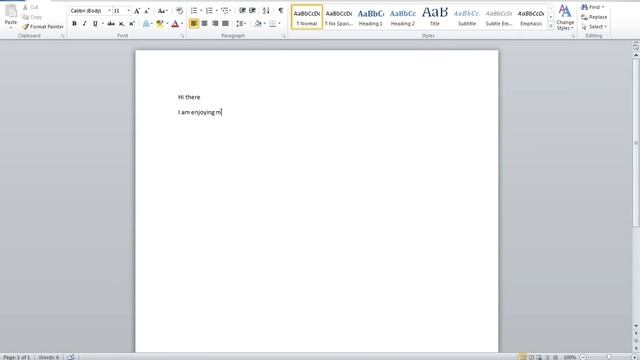This screenshot has width=640, height=360.
Task: Open Text Effects options
Action: pyautogui.click(x=147, y=24)
